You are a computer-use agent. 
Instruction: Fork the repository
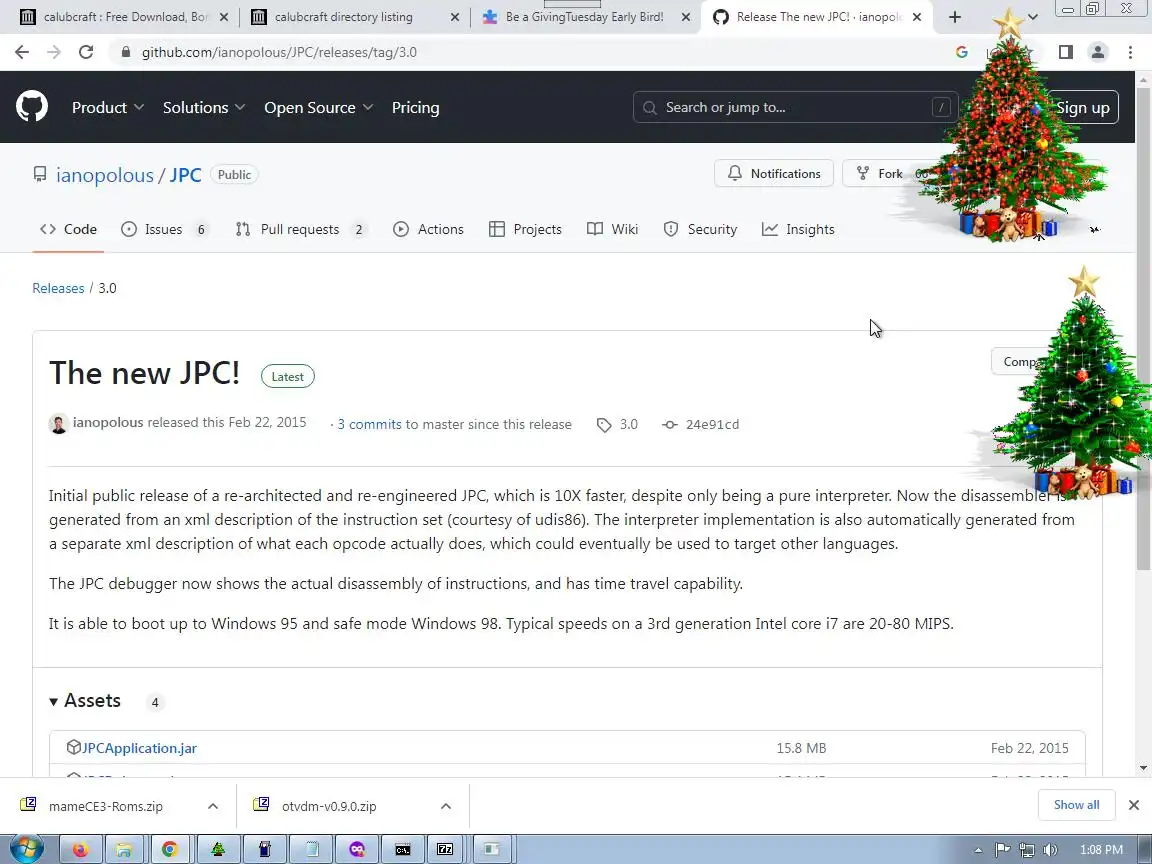click(x=879, y=173)
